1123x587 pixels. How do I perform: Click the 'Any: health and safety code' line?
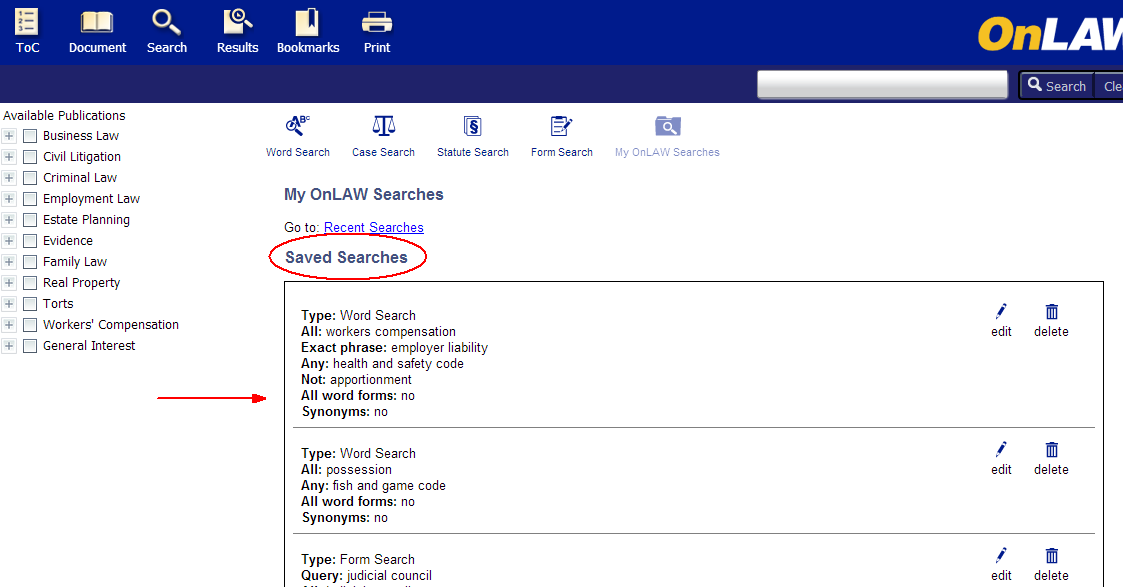(382, 364)
